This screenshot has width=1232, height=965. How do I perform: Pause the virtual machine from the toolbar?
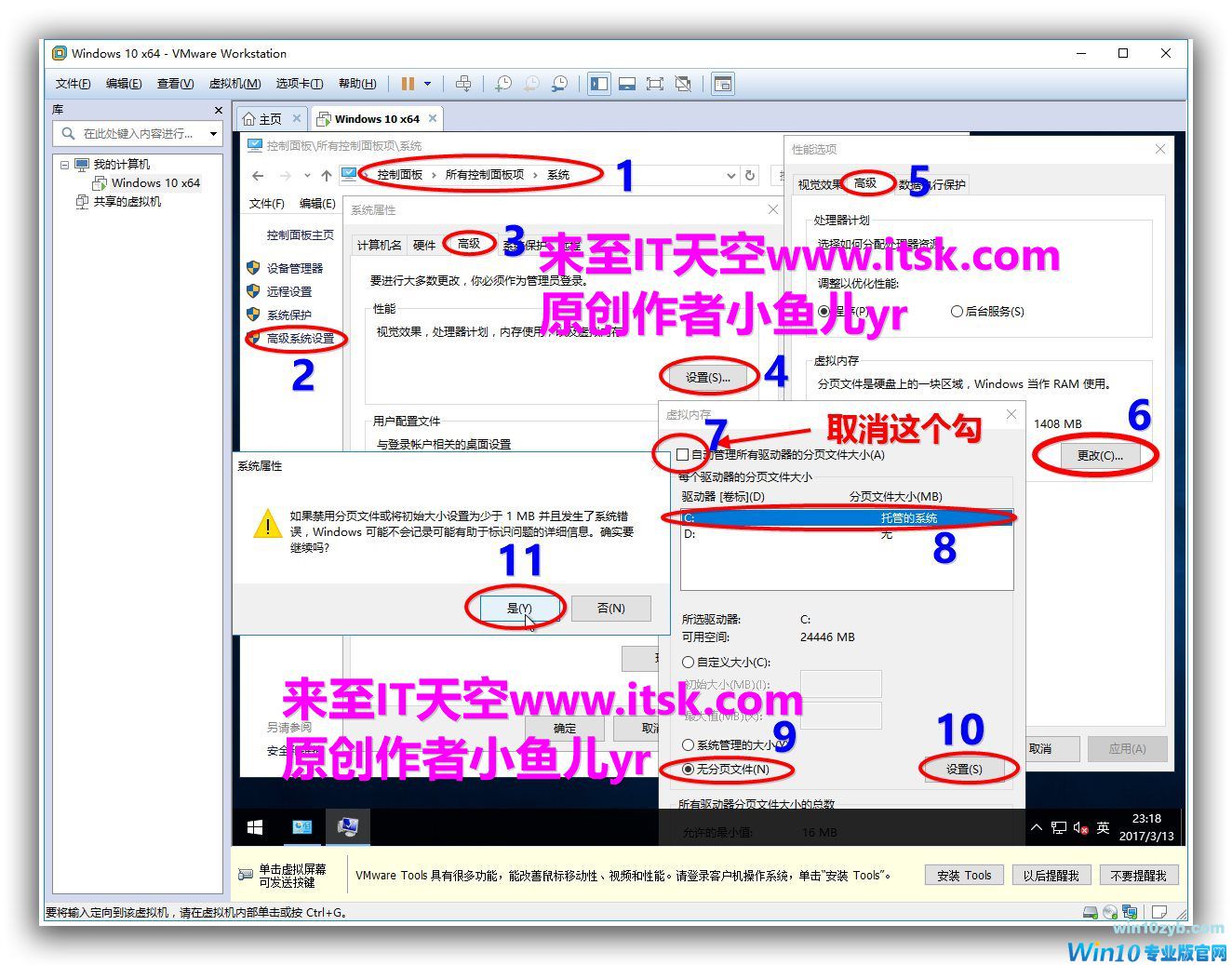click(408, 84)
